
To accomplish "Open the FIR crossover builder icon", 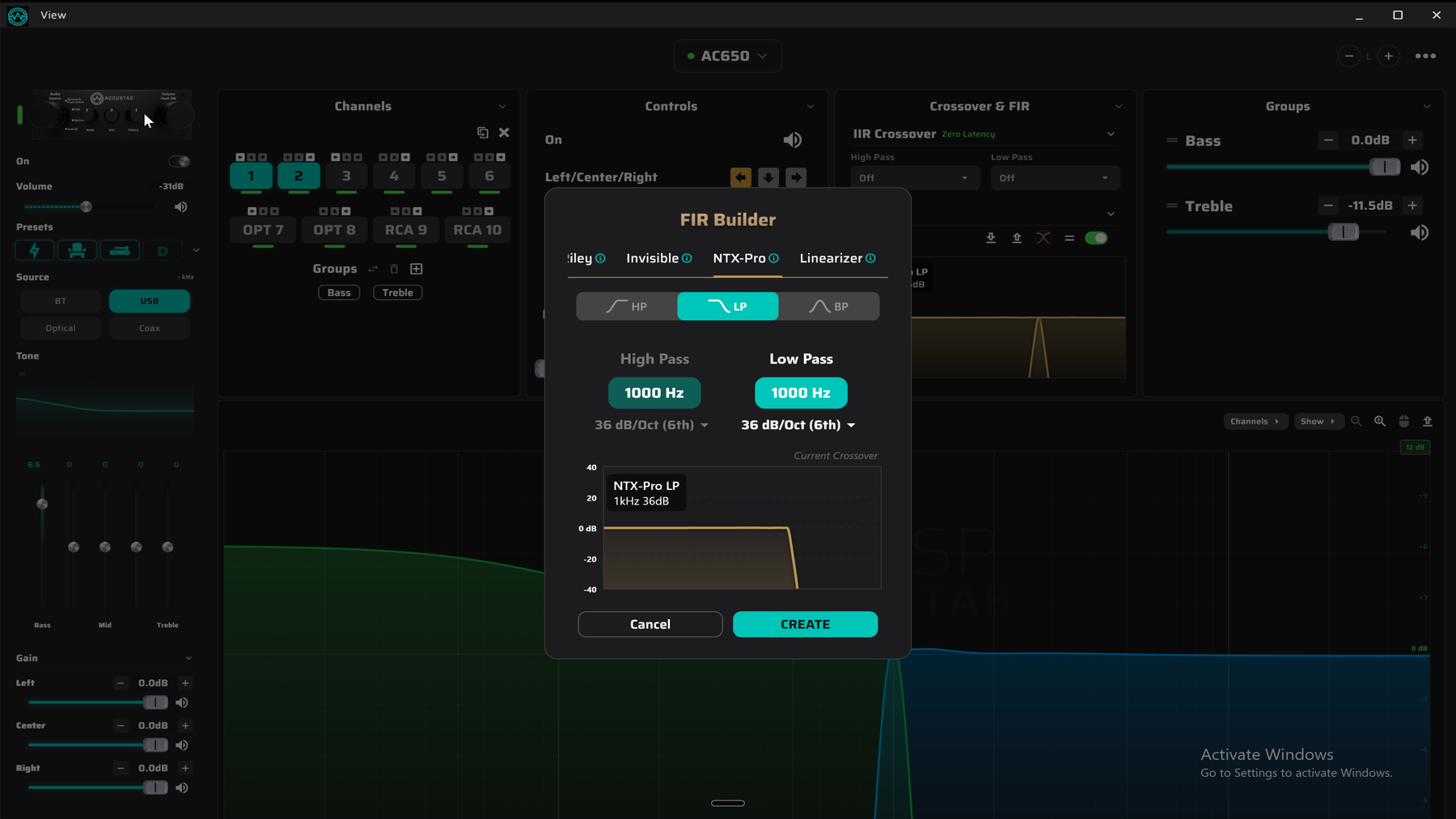I will [1043, 238].
